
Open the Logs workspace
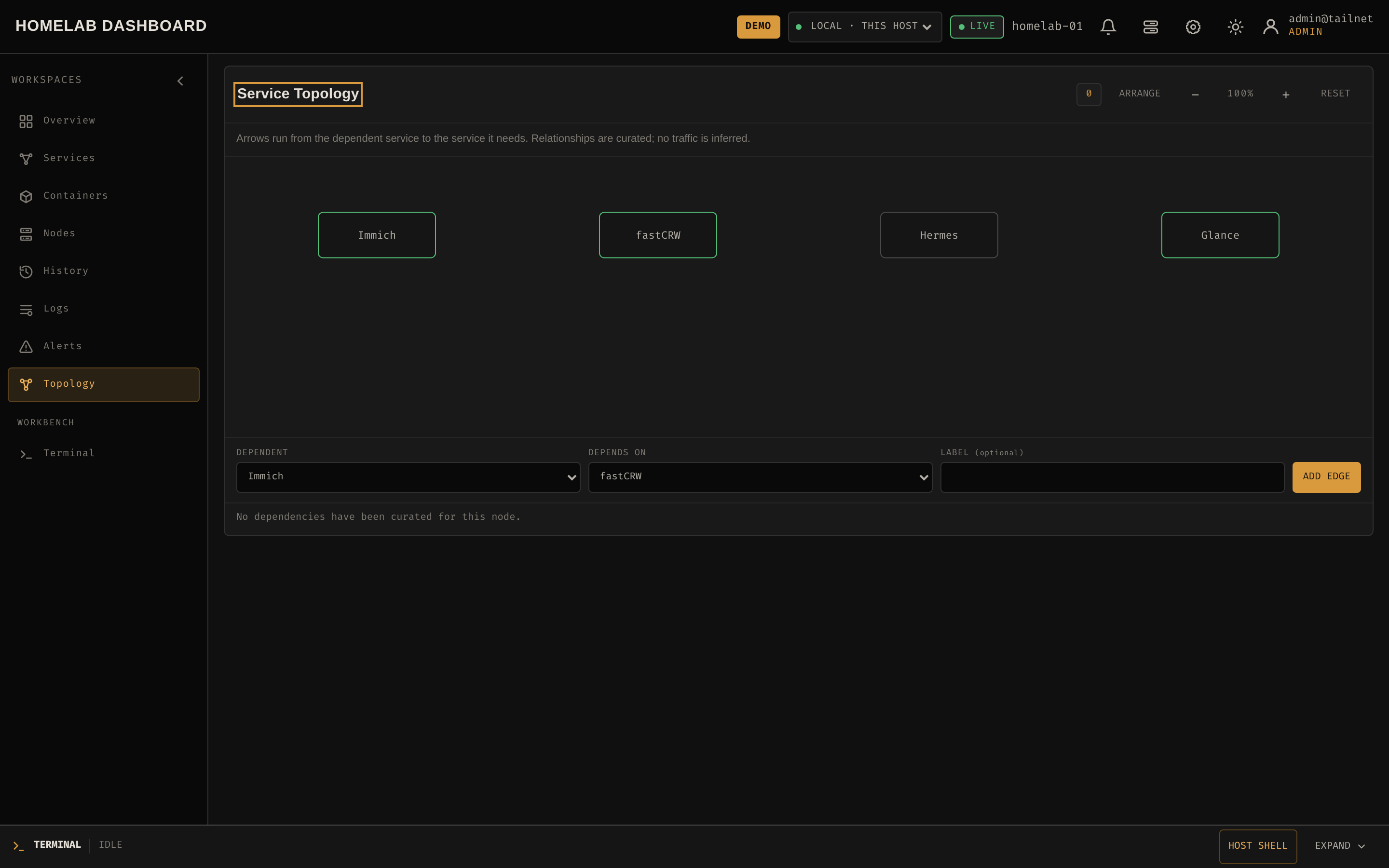103,310
